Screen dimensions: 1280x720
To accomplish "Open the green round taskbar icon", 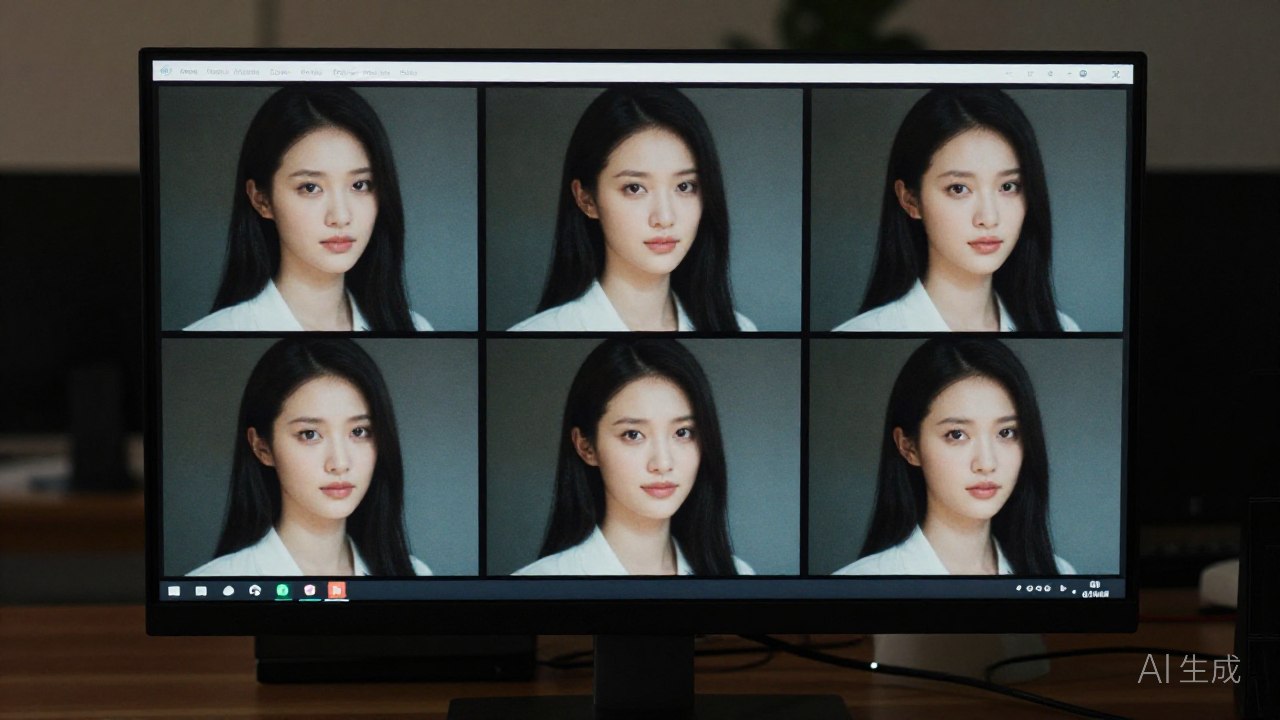I will click(283, 591).
